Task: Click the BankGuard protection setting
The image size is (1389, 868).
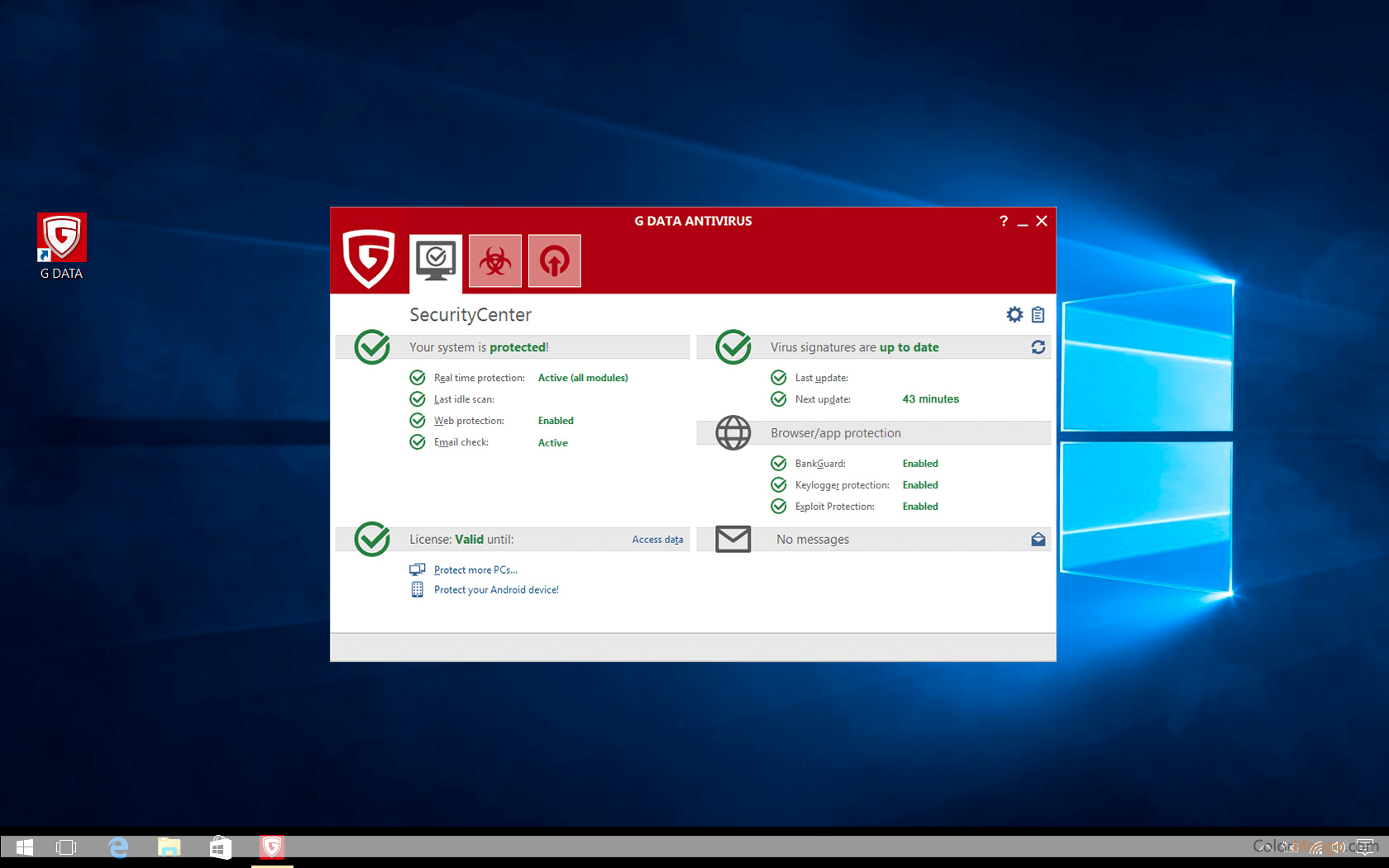Action: coord(820,464)
